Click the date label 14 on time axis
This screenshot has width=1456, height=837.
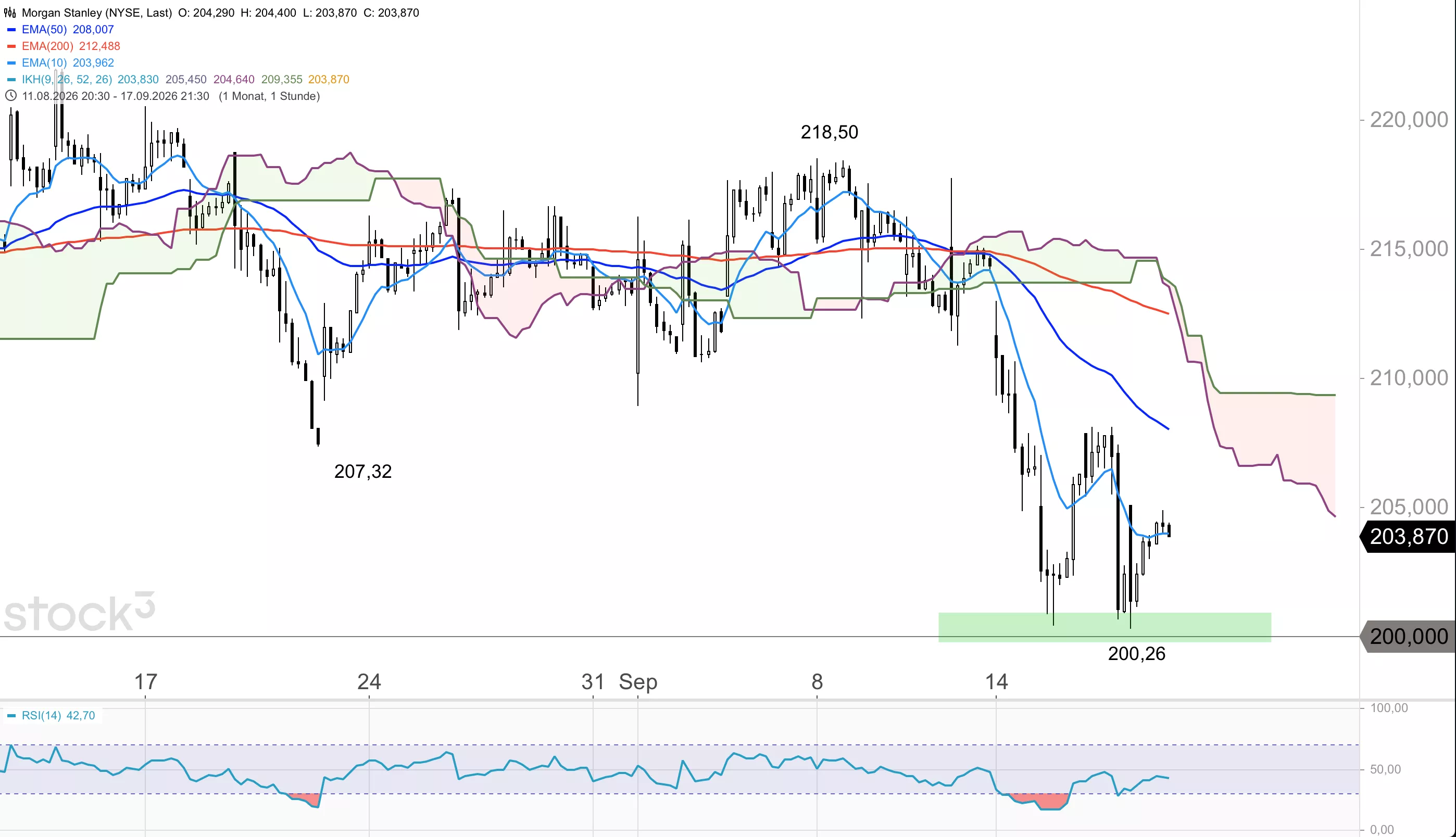pyautogui.click(x=996, y=682)
